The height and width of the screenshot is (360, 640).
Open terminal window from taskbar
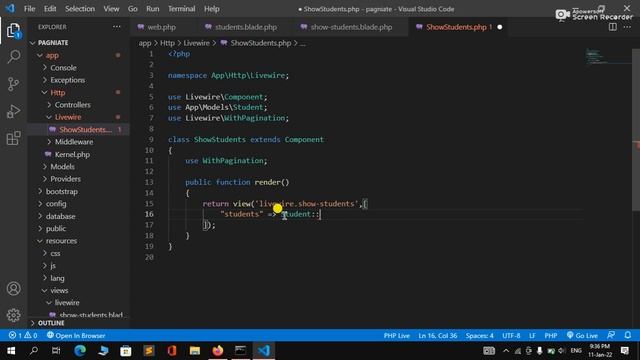240,351
